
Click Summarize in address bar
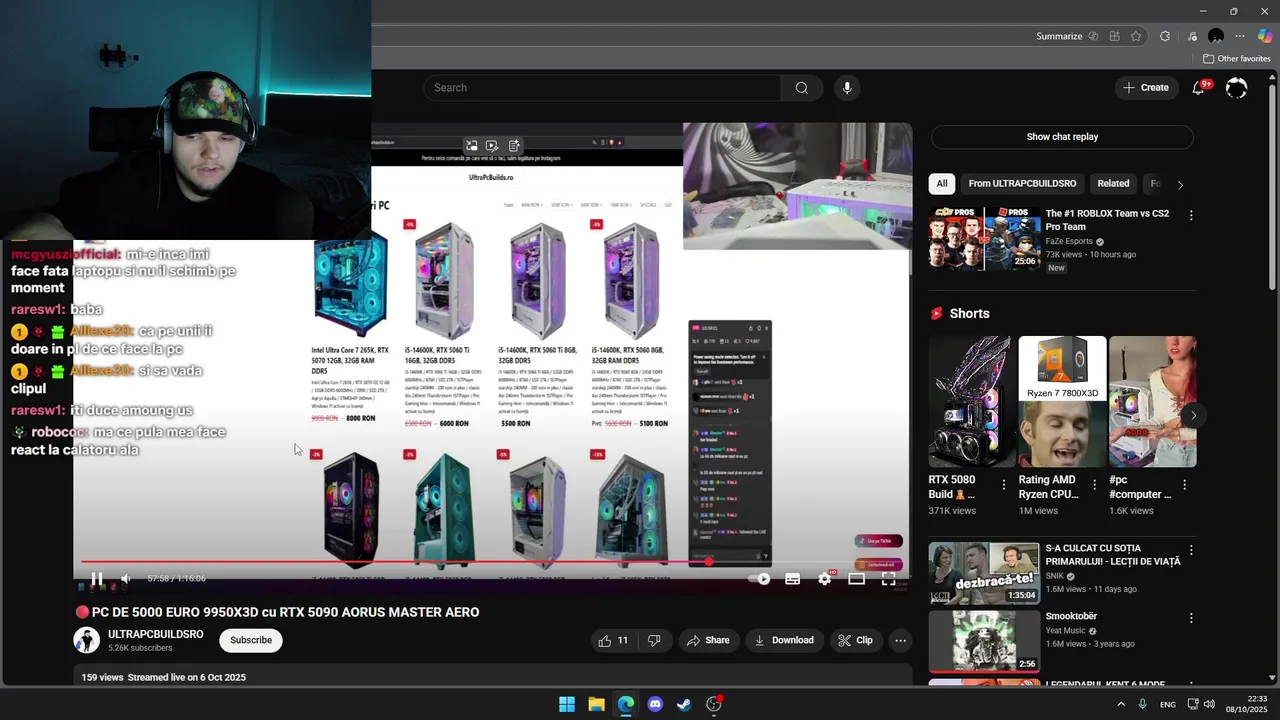pos(1059,36)
